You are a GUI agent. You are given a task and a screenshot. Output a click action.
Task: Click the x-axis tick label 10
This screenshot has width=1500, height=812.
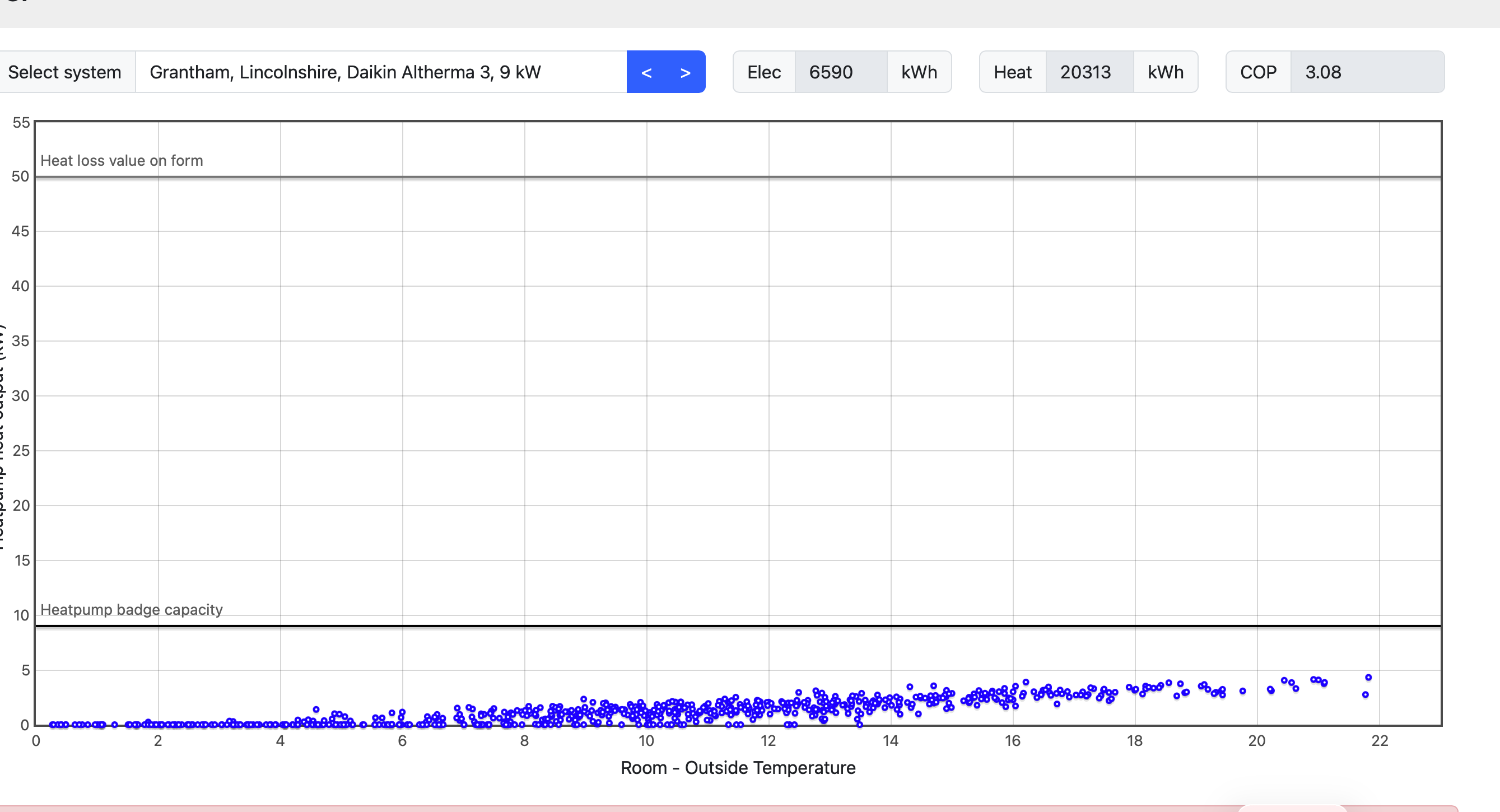(x=646, y=741)
